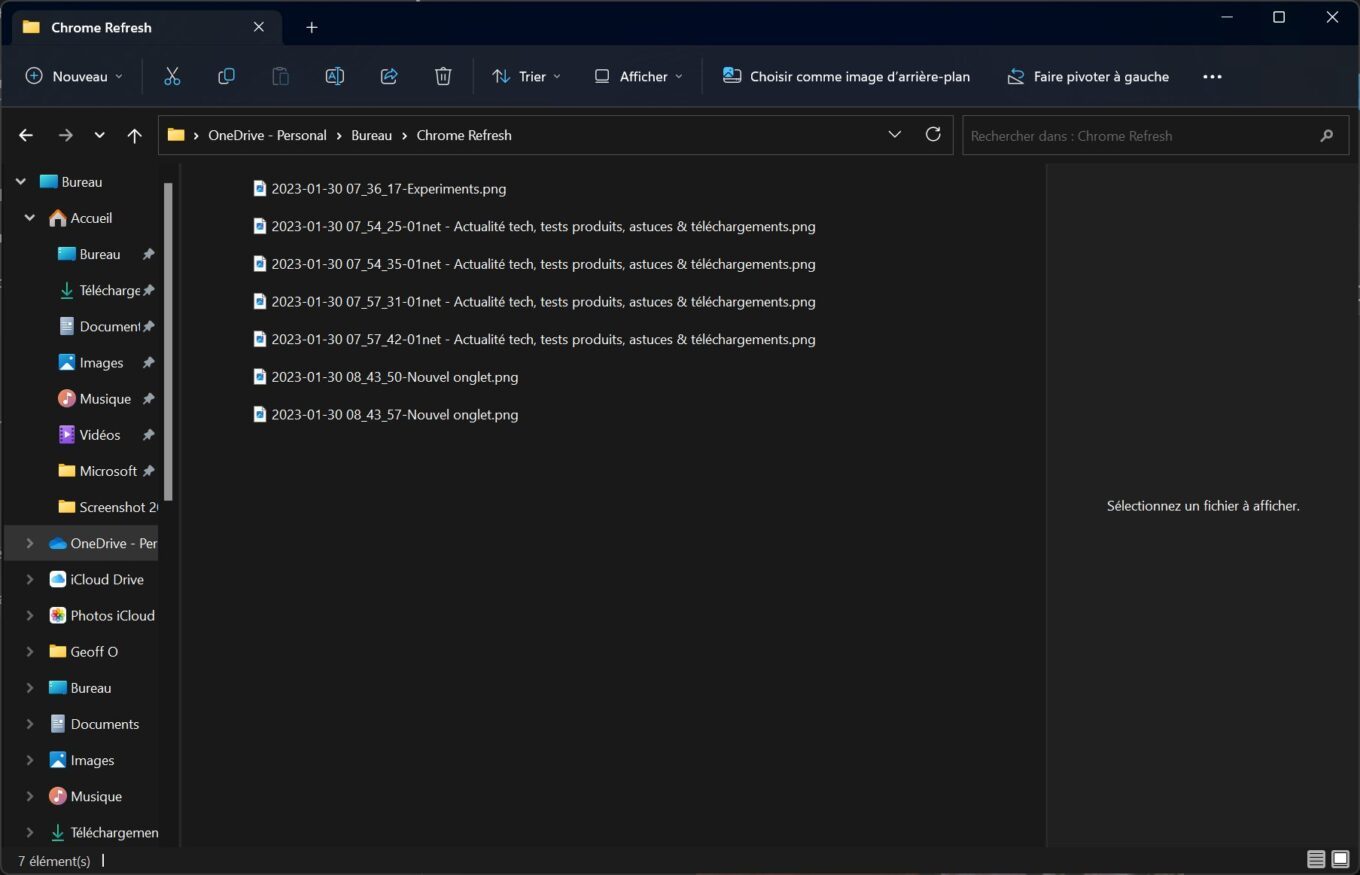Open the Nouveau dropdown menu
This screenshot has width=1360, height=875.
(x=74, y=76)
